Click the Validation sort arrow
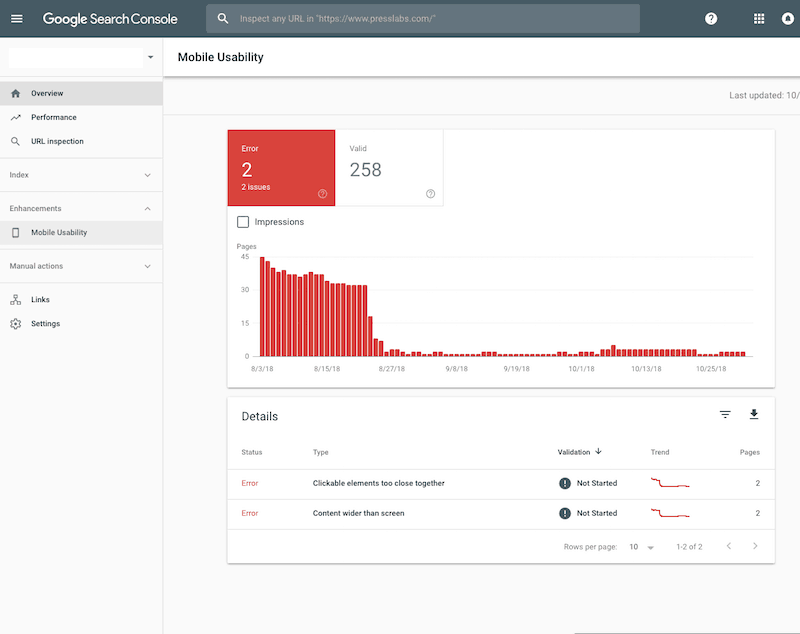The image size is (800, 634). tap(598, 451)
